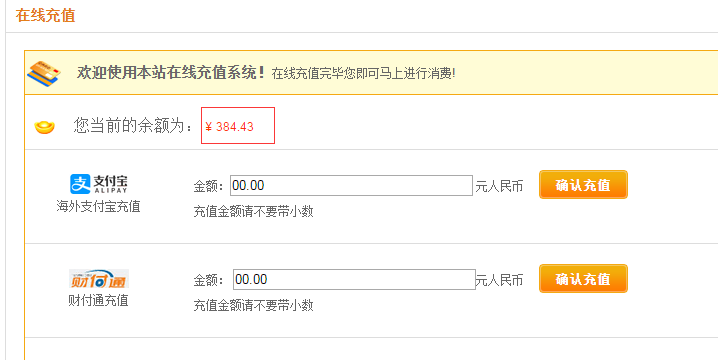Viewport: 718px width, 360px height.
Task: Click the 在线充值完毕您即可马上进行消费 notice text
Action: click(363, 73)
